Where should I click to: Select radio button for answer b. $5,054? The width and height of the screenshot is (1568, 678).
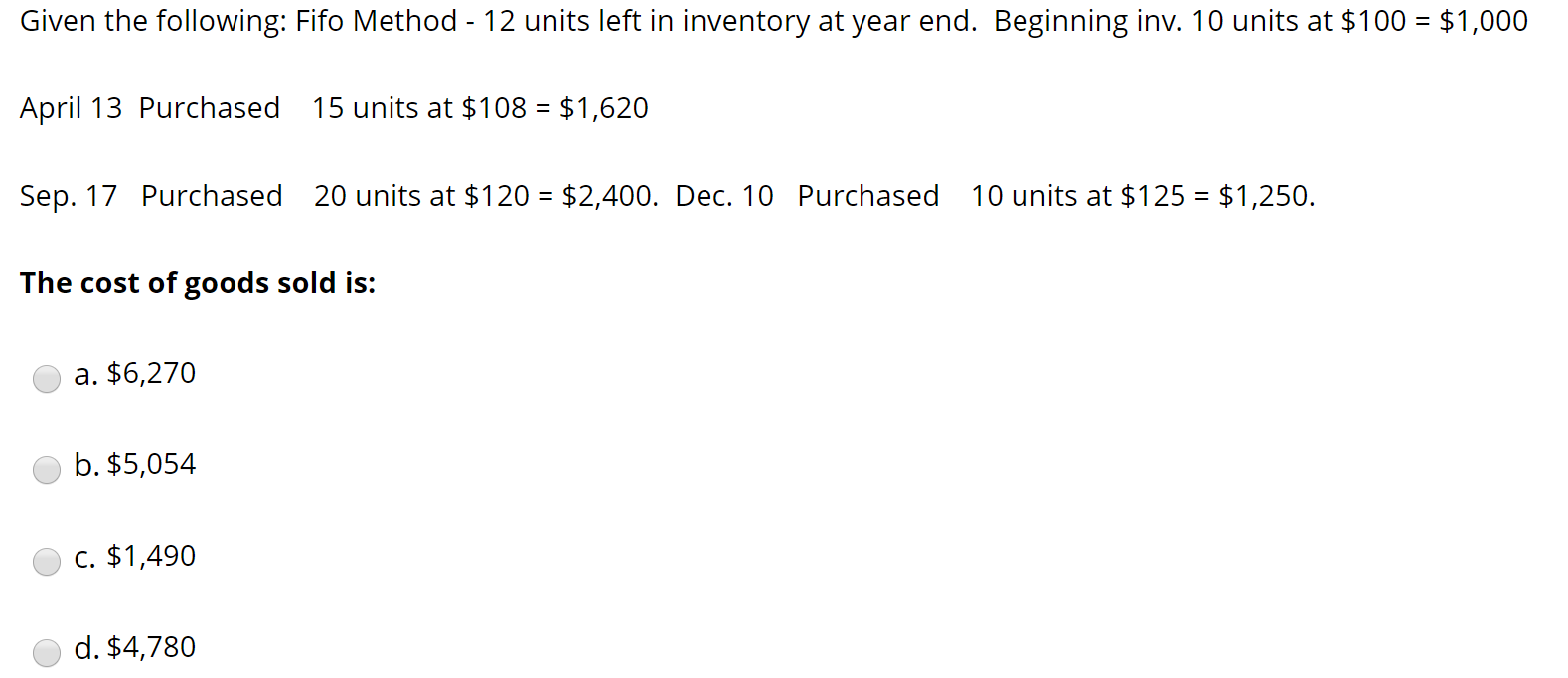point(46,469)
